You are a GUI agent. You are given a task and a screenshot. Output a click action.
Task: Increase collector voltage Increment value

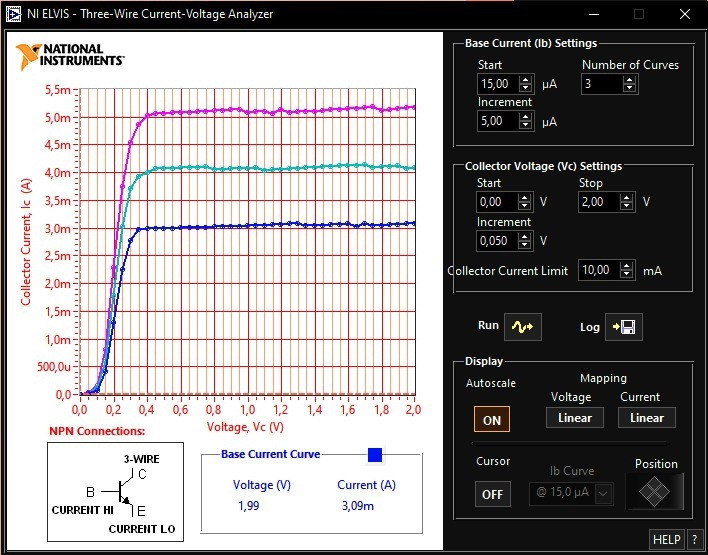click(x=524, y=237)
